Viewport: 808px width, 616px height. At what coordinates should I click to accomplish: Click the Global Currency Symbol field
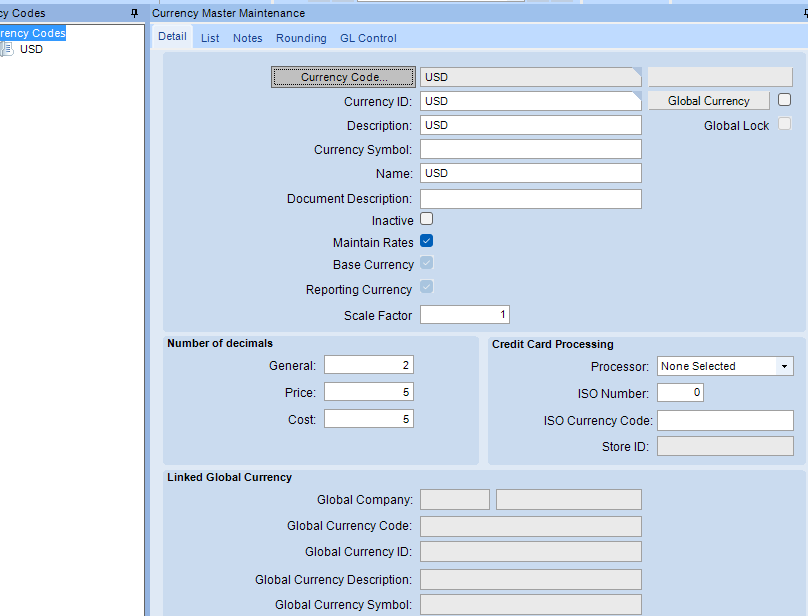click(531, 605)
